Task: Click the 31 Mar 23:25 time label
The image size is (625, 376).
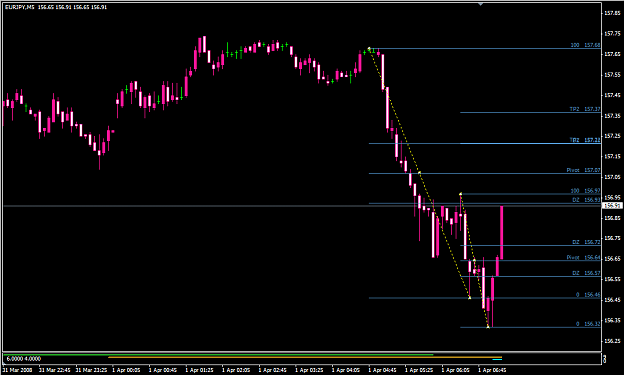Action: 91,370
